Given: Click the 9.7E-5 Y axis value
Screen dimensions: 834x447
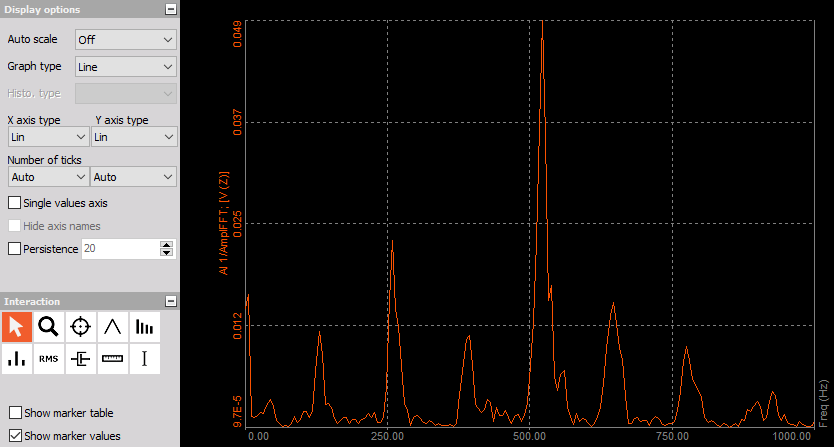Looking at the screenshot, I should pyautogui.click(x=237, y=411).
